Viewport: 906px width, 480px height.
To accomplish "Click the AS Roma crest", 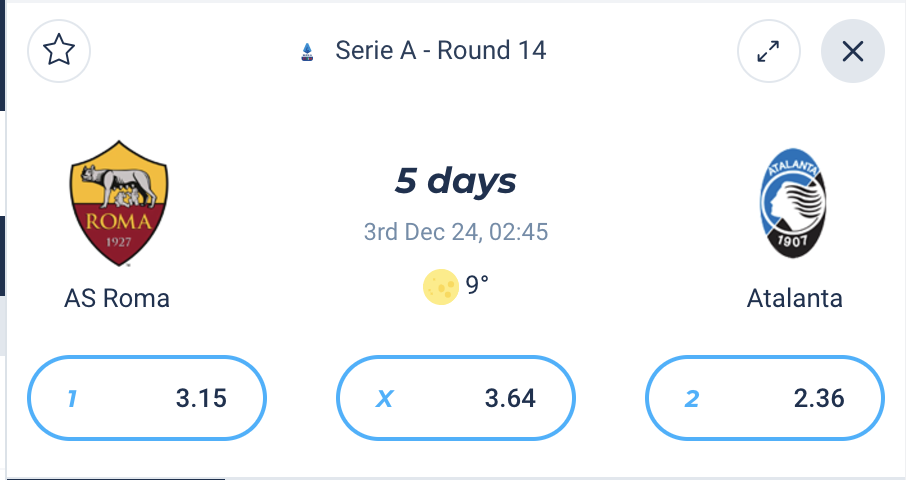I will click(x=119, y=203).
